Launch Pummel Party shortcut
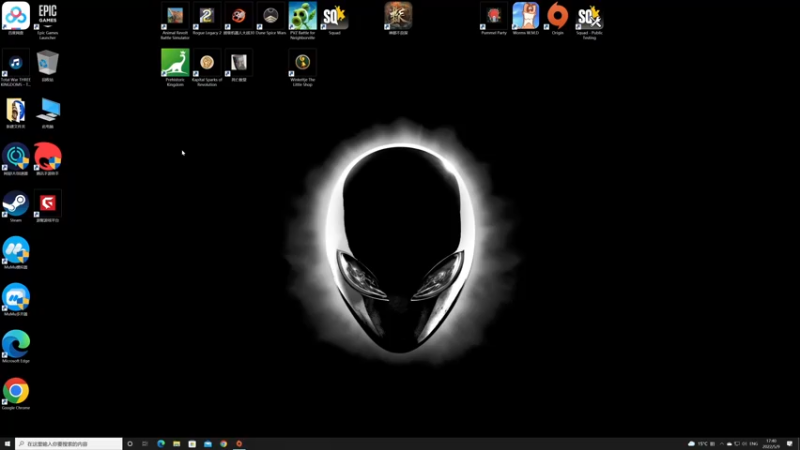800x450 pixels. (x=493, y=18)
